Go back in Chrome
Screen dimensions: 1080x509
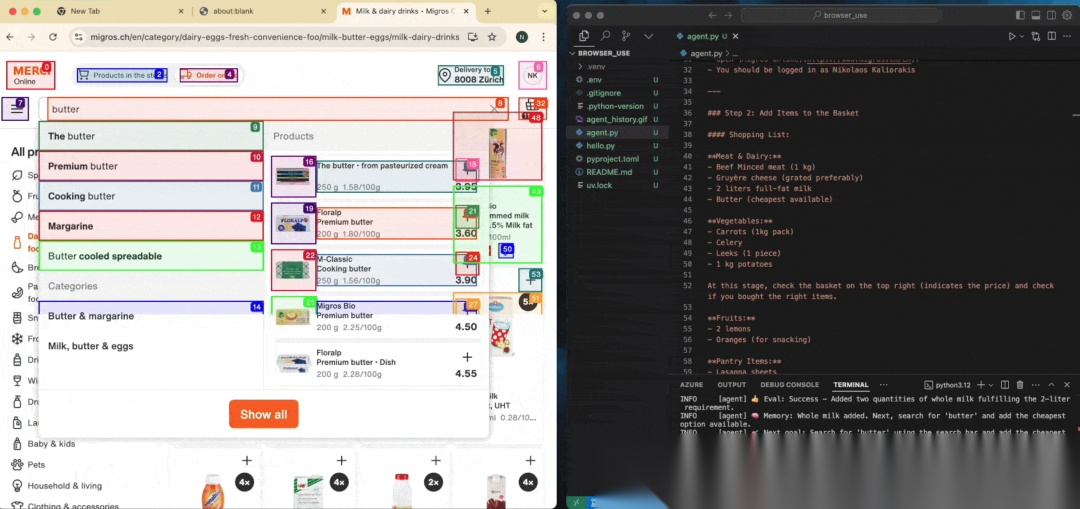tap(10, 37)
